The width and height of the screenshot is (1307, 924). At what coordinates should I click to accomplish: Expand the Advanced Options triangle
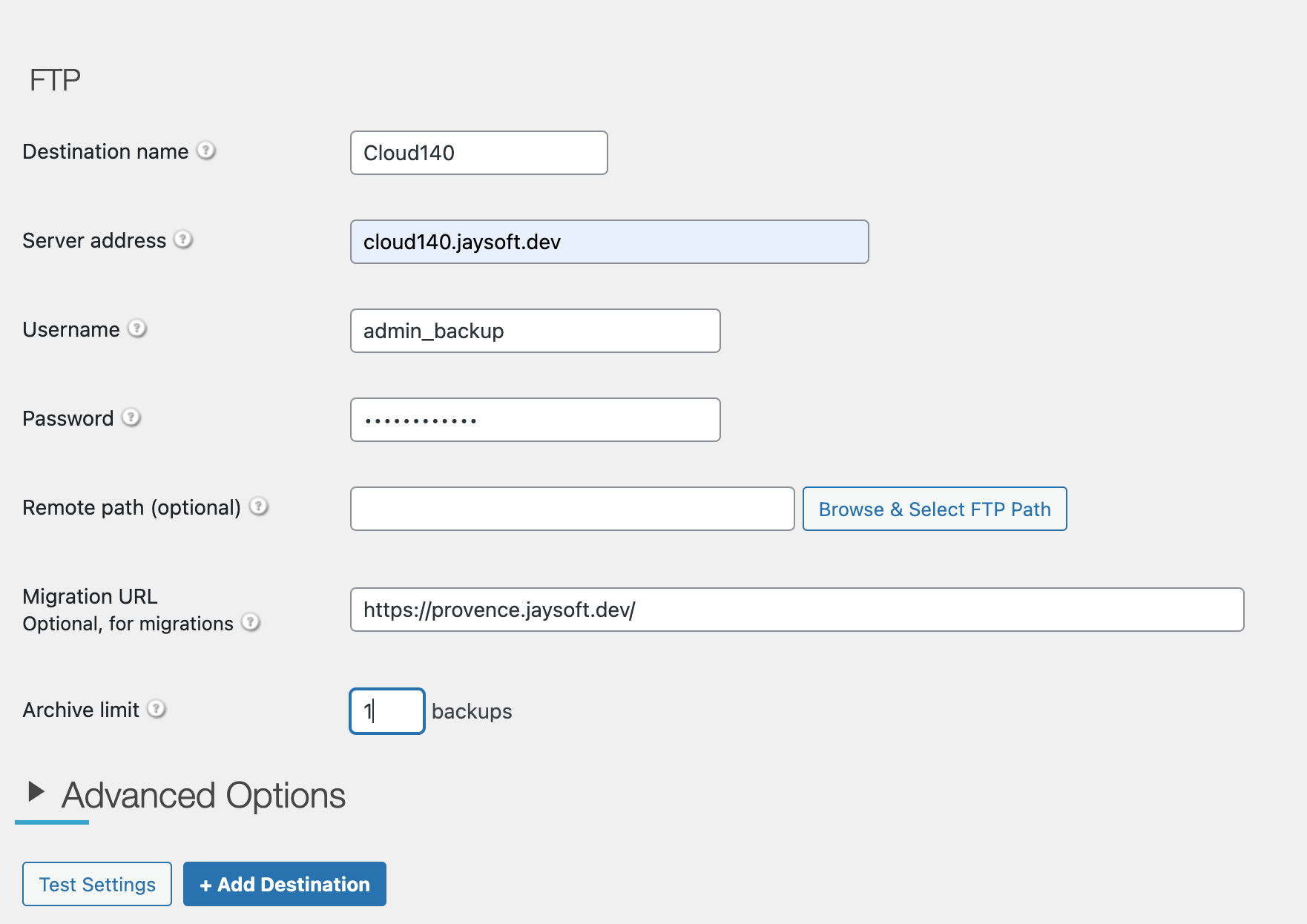(35, 792)
